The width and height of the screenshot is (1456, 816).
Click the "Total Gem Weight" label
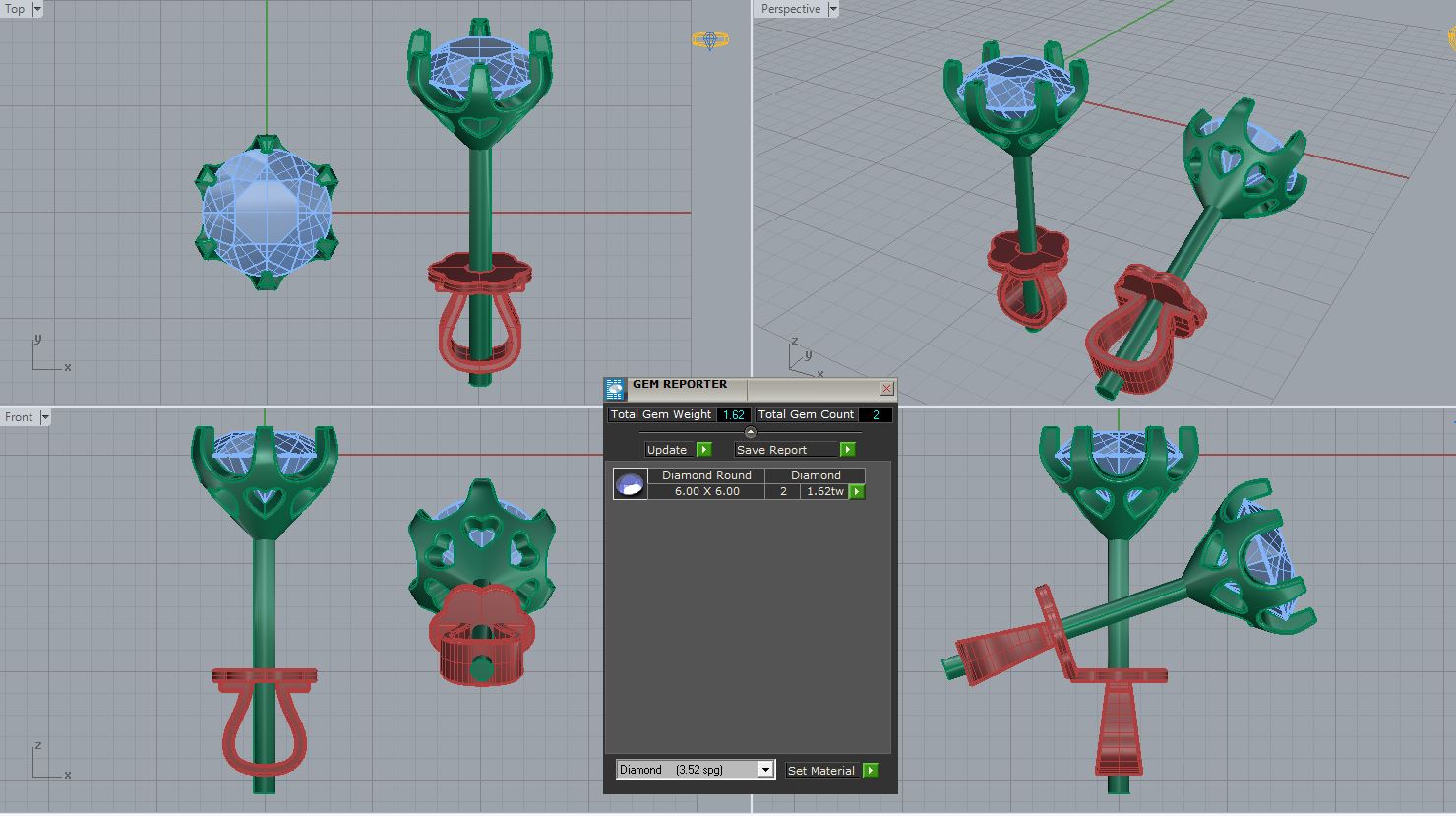click(x=661, y=415)
